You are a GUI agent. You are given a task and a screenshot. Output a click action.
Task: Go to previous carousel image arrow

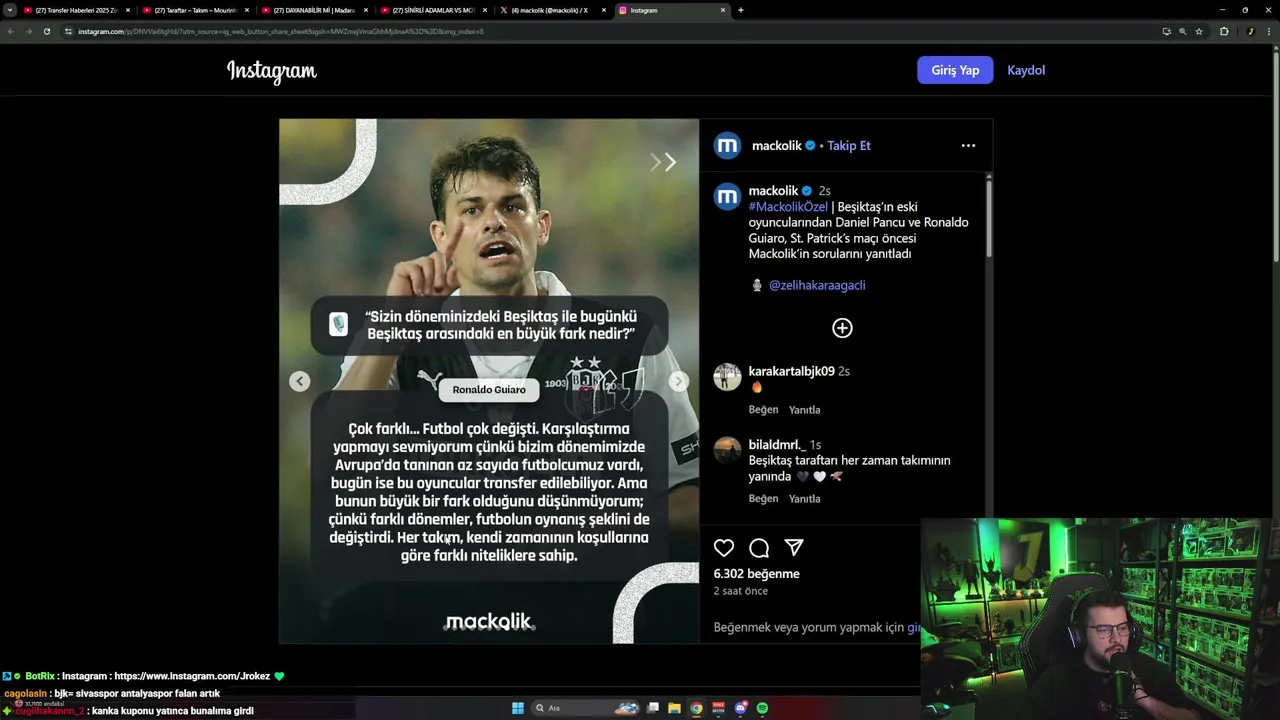pos(300,381)
